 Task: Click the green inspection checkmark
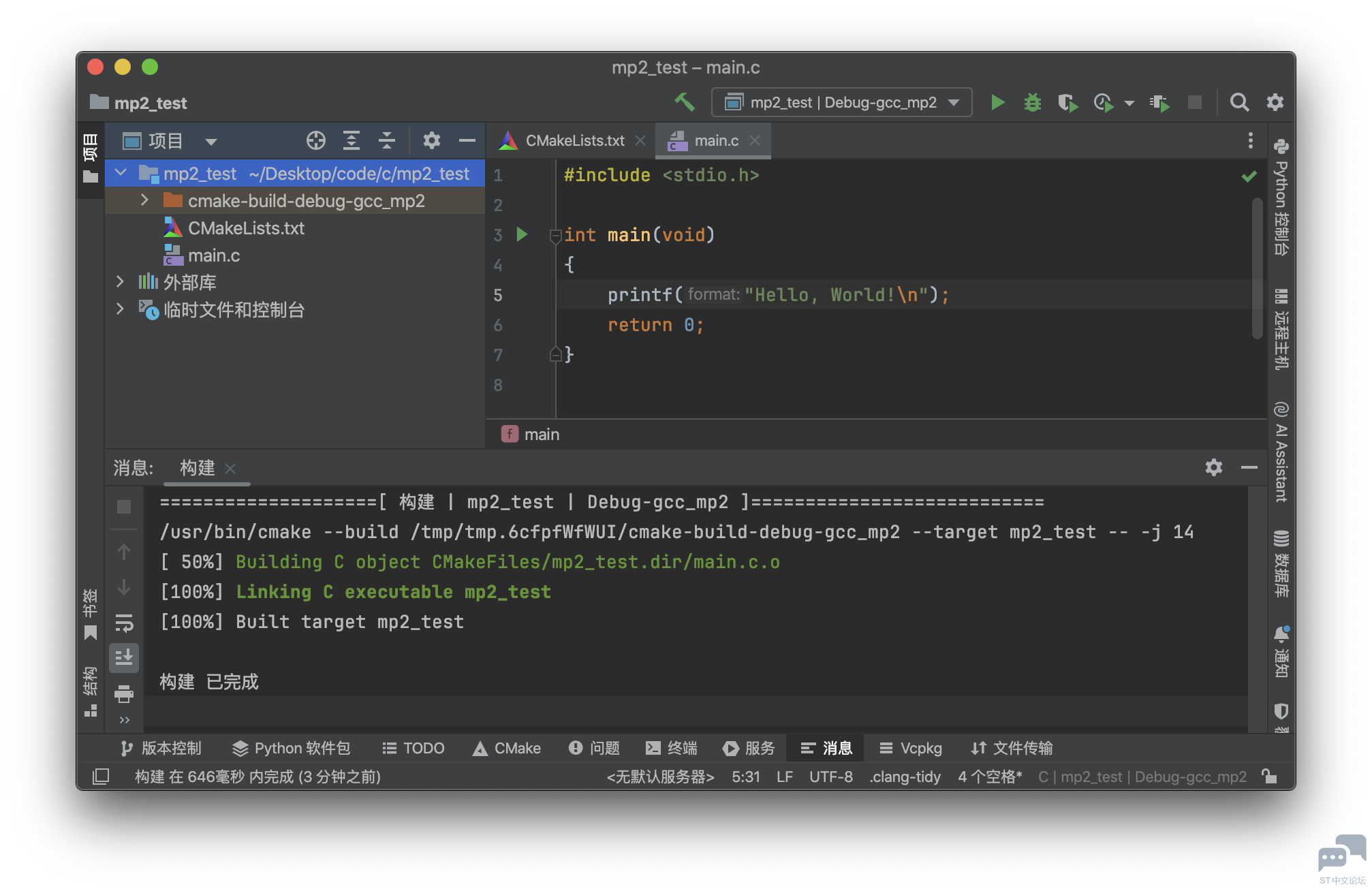[1249, 176]
